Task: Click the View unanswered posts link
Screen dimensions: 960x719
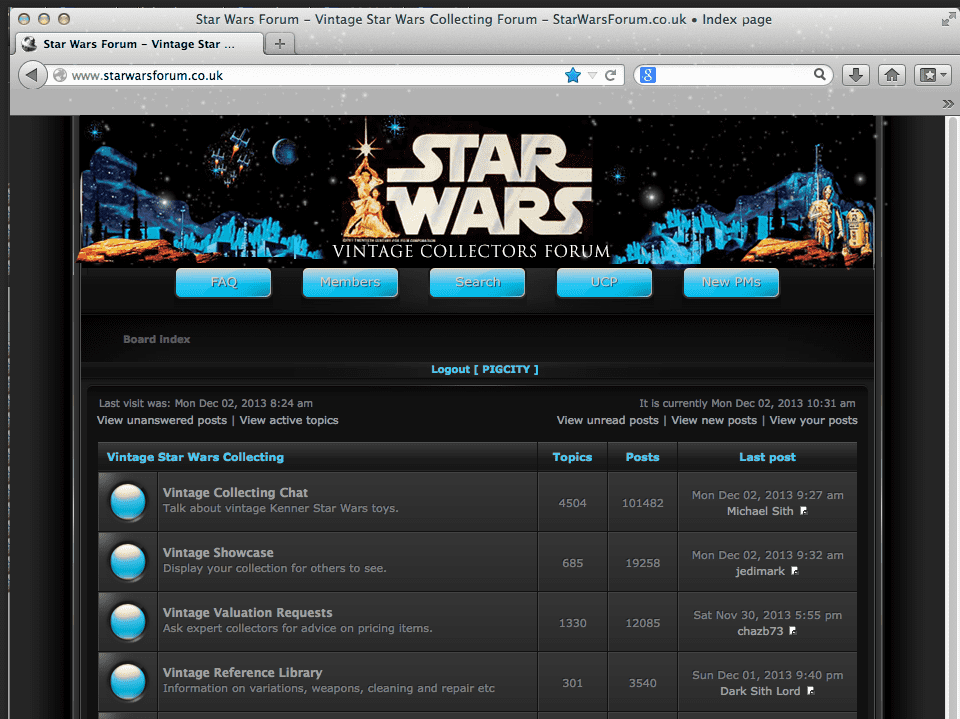Action: [162, 420]
